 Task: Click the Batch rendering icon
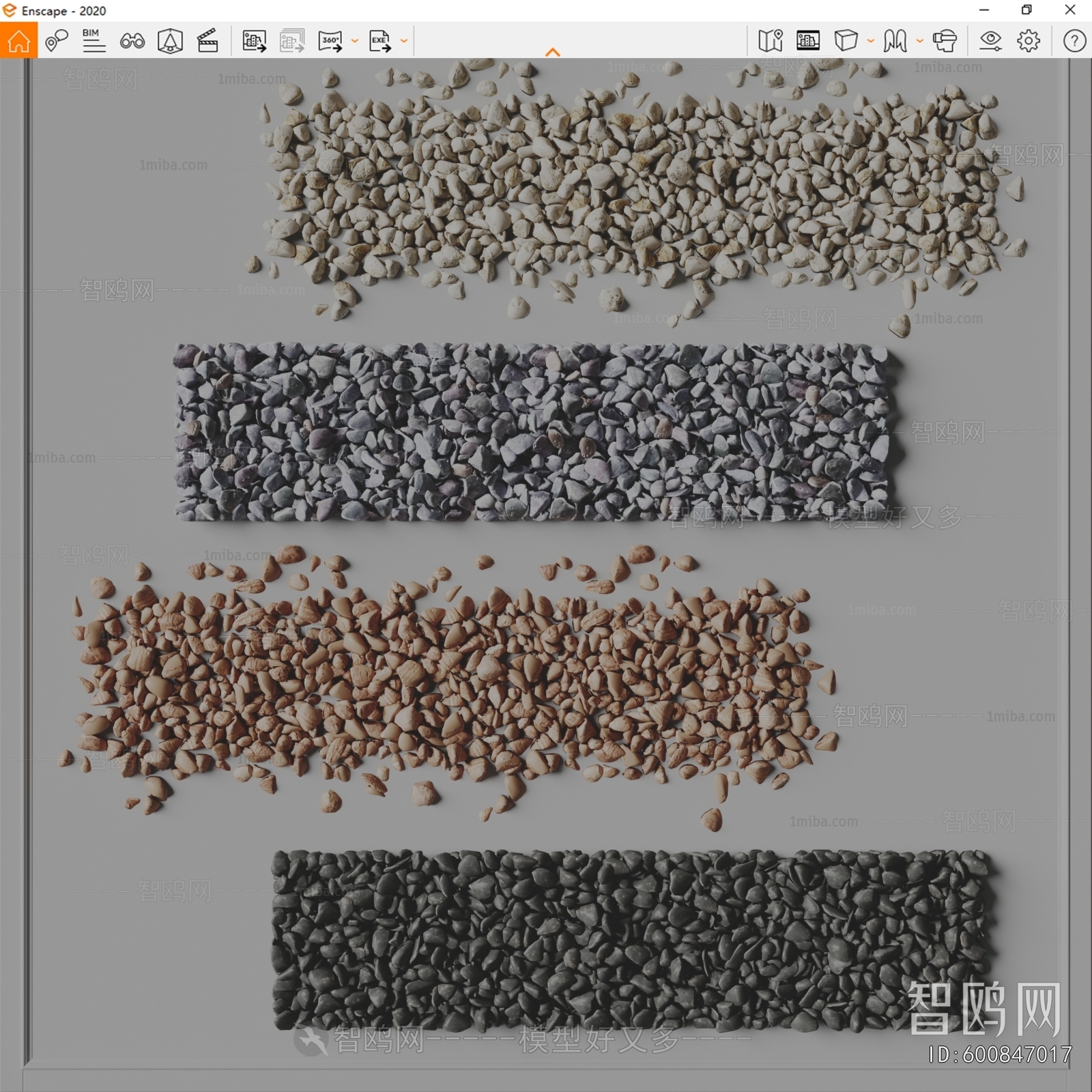pos(292,41)
